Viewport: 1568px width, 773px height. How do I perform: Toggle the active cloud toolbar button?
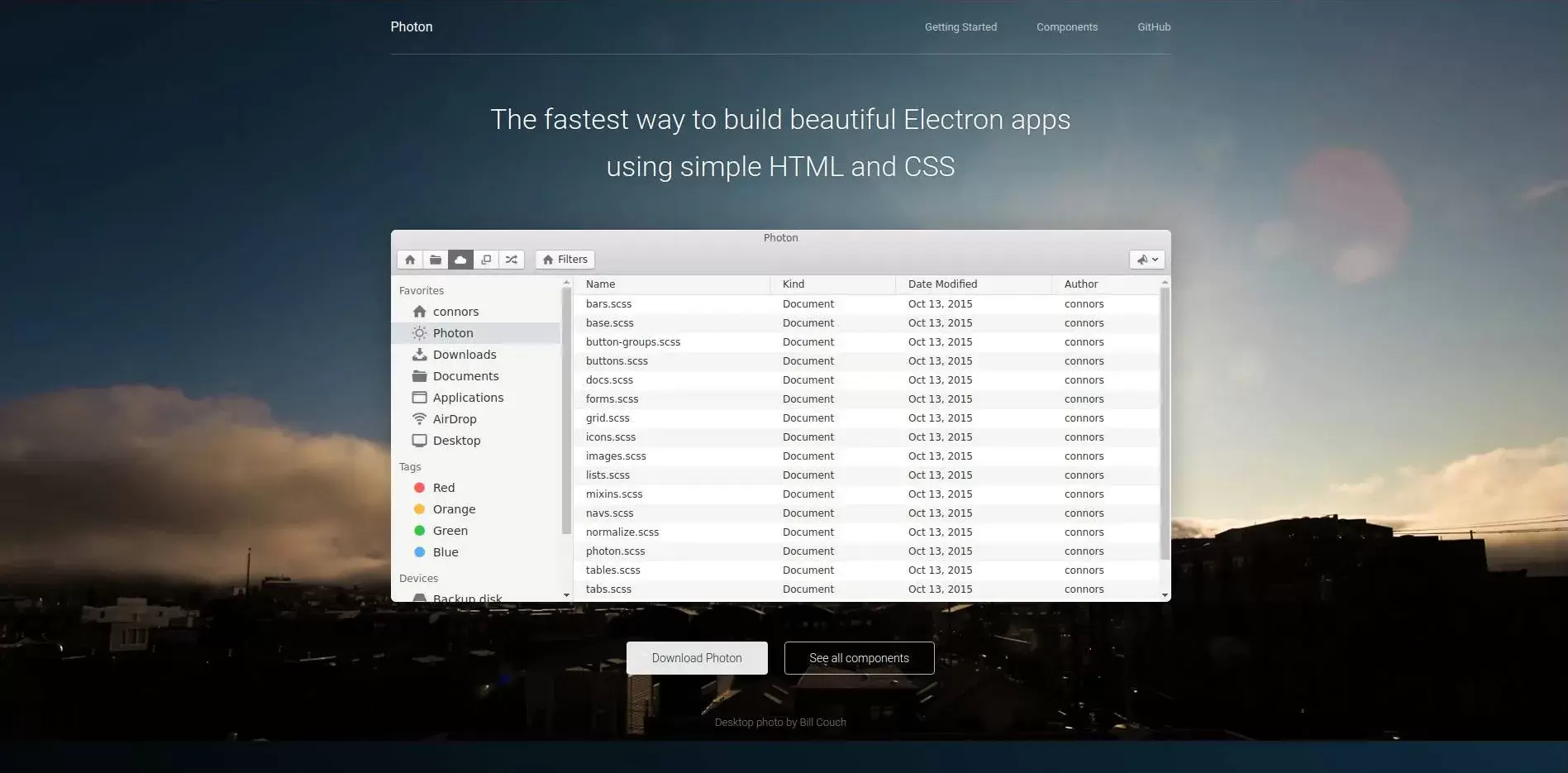(460, 260)
